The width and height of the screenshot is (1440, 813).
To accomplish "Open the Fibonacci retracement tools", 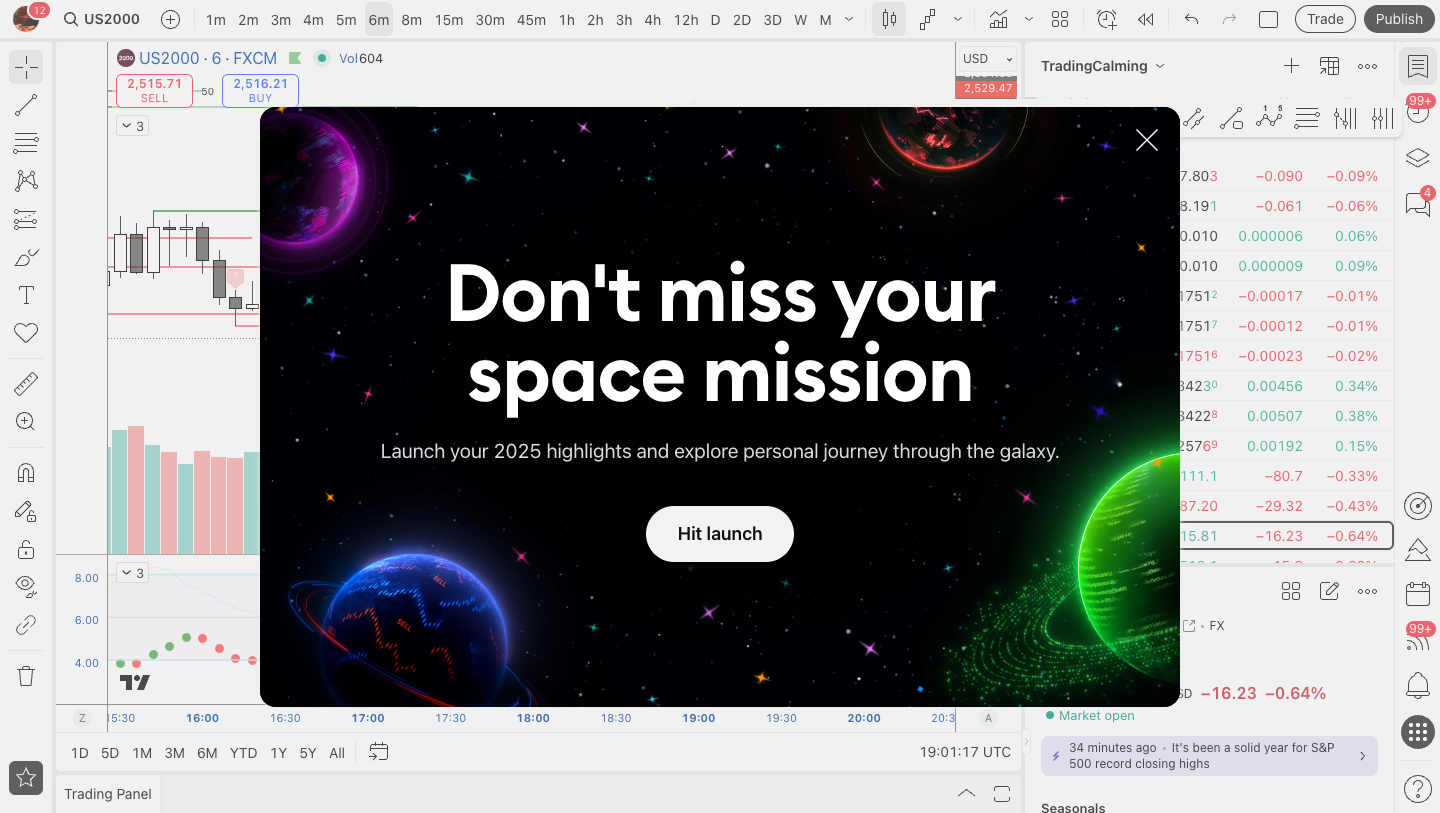I will (x=26, y=143).
